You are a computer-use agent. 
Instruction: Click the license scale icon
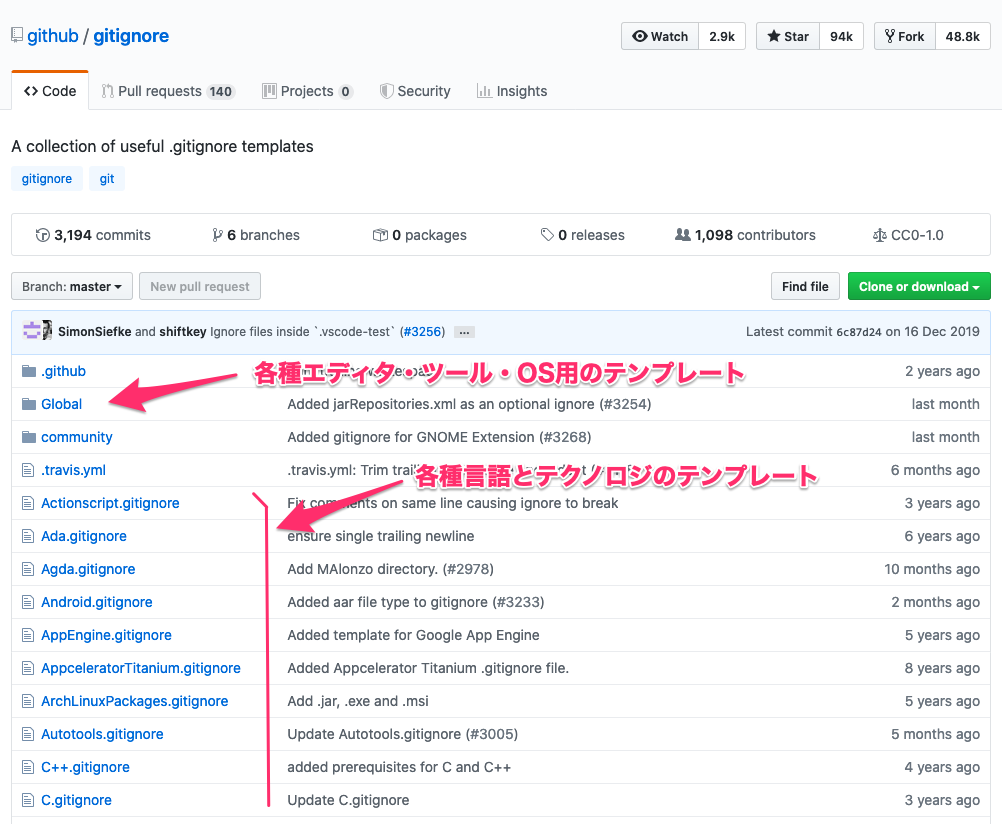(x=880, y=235)
